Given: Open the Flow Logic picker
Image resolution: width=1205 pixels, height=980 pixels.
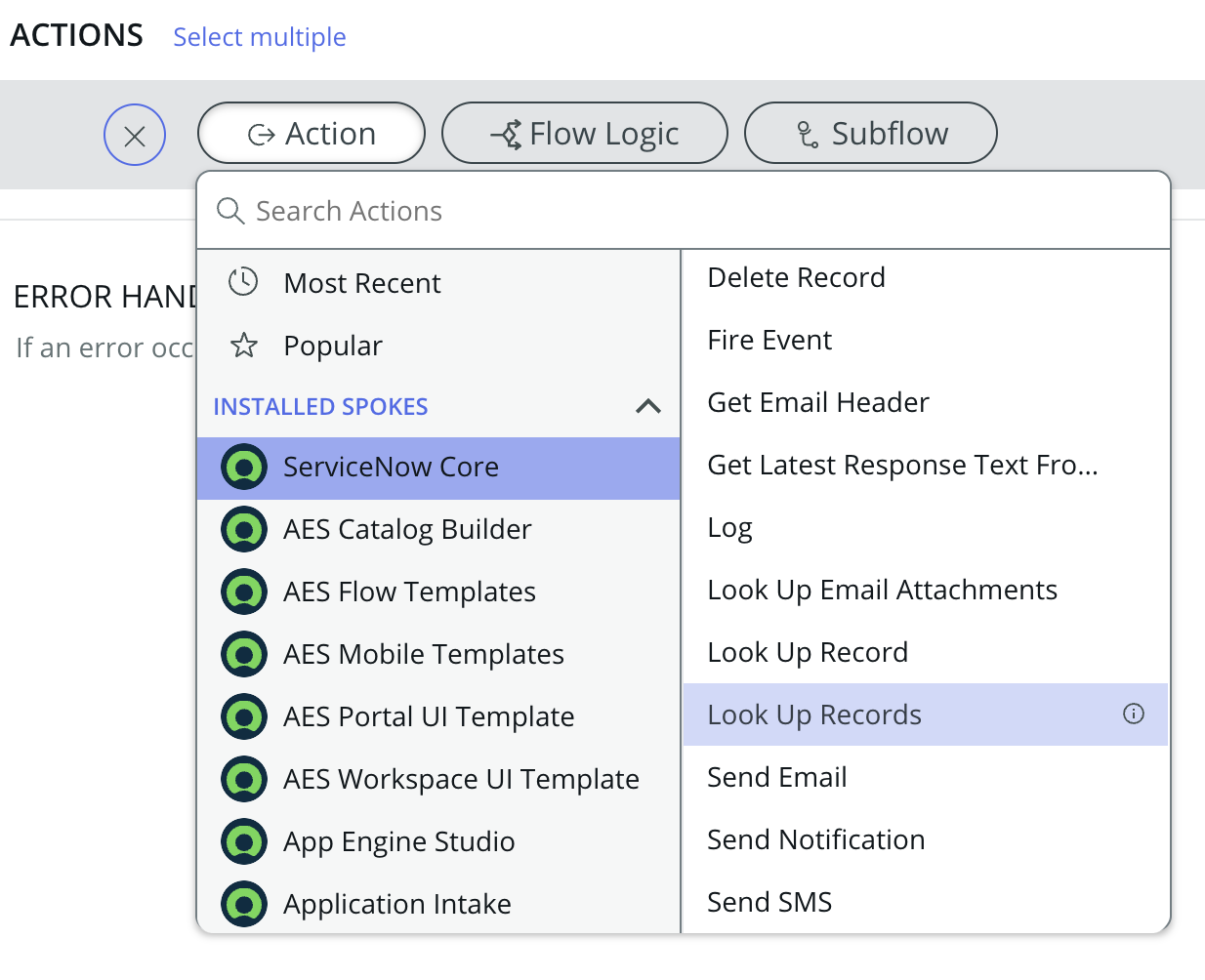Looking at the screenshot, I should 584,134.
